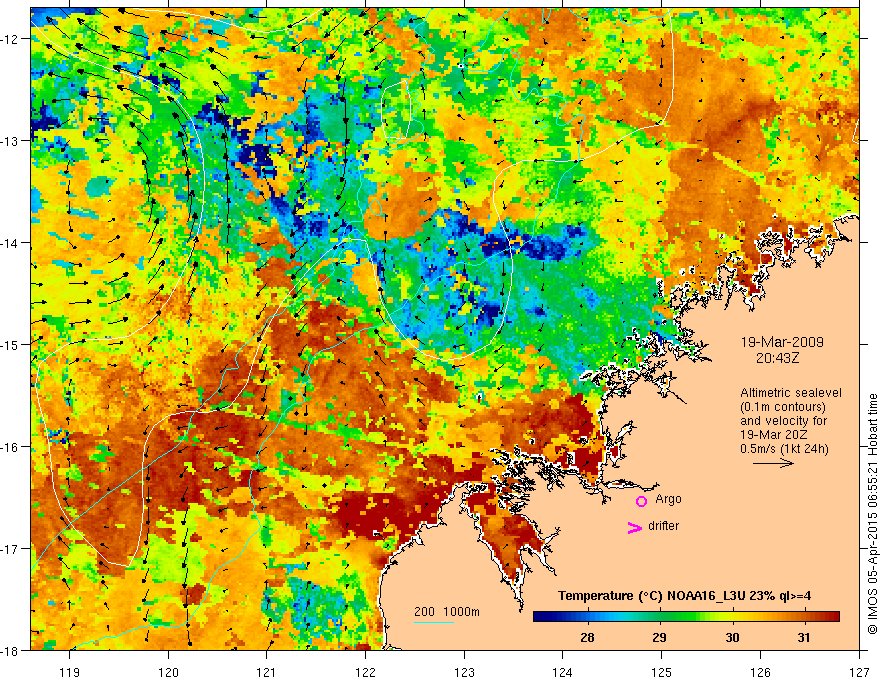Click the magenta drifter arrowhead legend symbol

(635, 527)
